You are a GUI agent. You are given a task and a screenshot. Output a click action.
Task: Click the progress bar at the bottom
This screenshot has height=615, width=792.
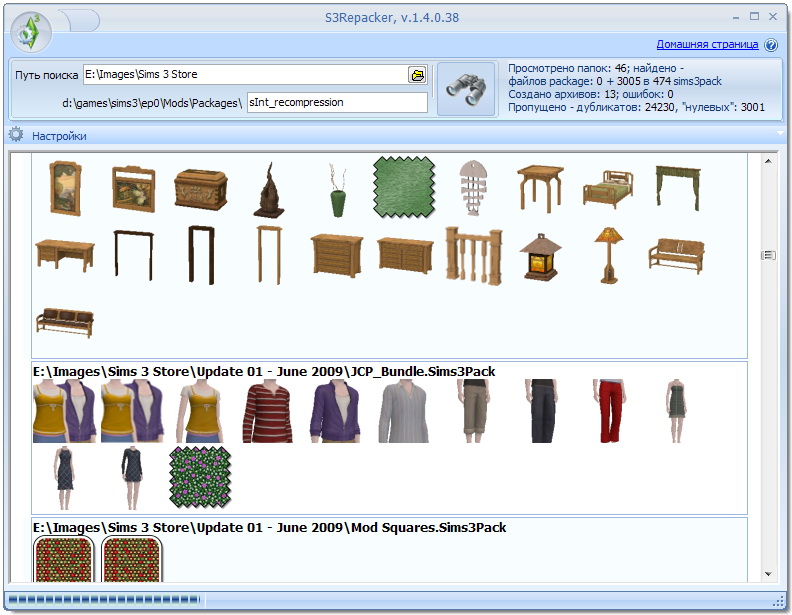click(105, 600)
